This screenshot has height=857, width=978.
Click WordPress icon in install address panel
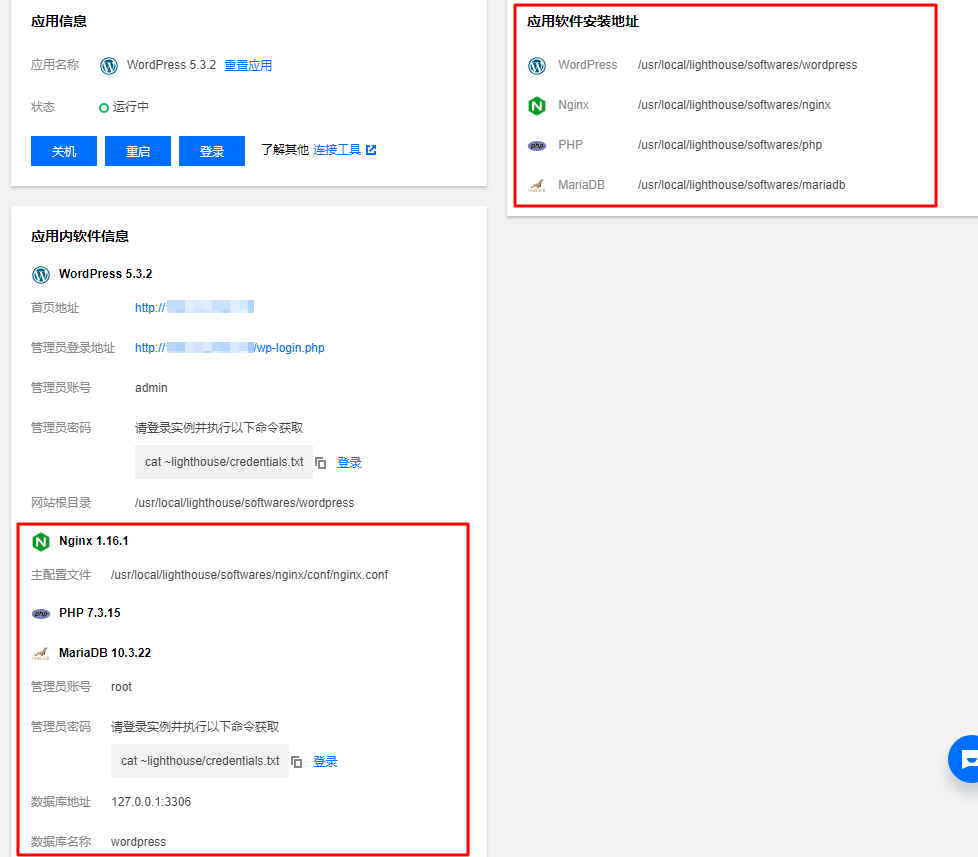[x=537, y=65]
